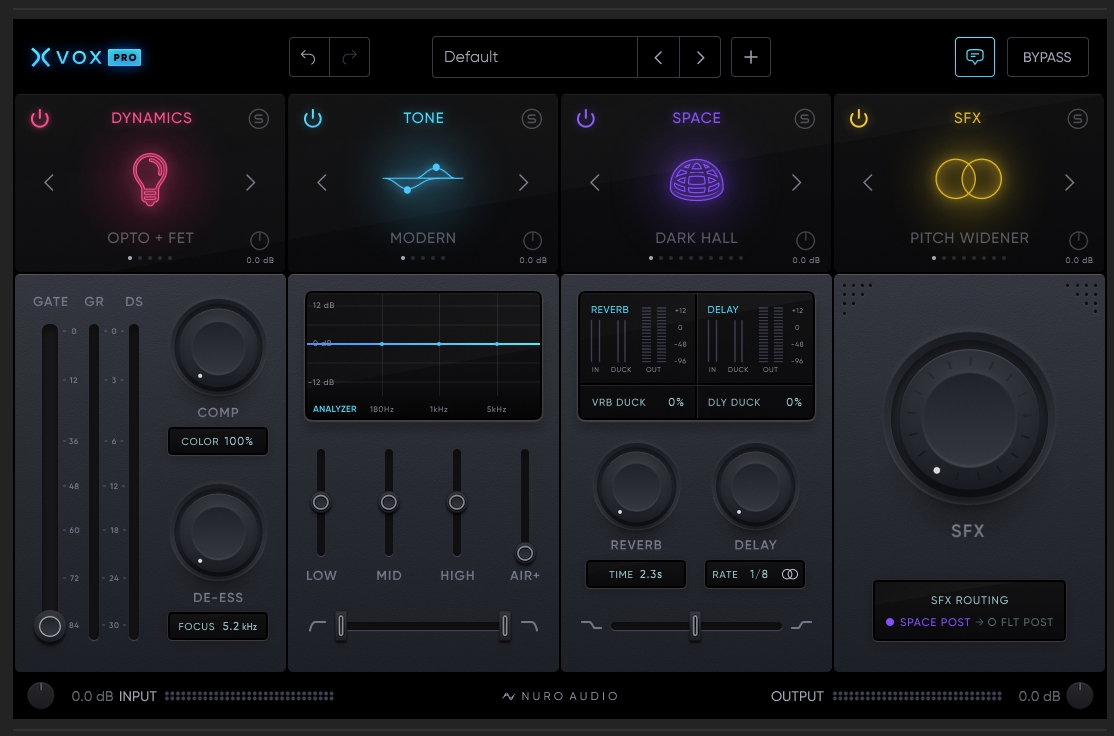Toggle the Tone module power button
The width and height of the screenshot is (1114, 736).
[x=313, y=118]
